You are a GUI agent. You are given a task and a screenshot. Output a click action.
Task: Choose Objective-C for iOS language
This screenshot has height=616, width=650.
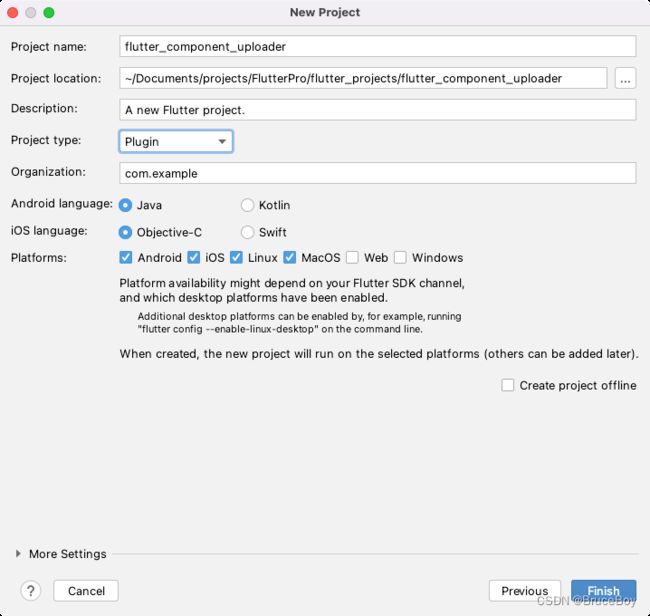click(x=125, y=232)
